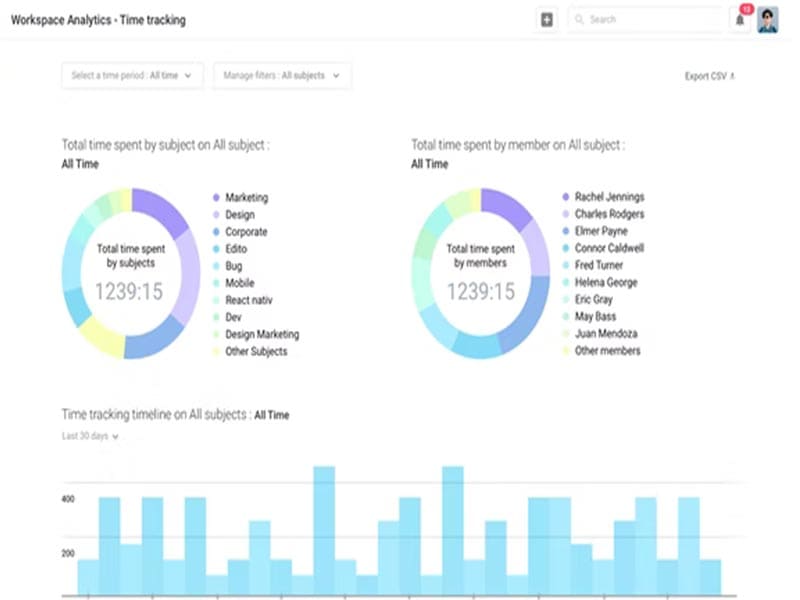Expand the Manage filters dropdown
800x600 pixels.
point(282,76)
